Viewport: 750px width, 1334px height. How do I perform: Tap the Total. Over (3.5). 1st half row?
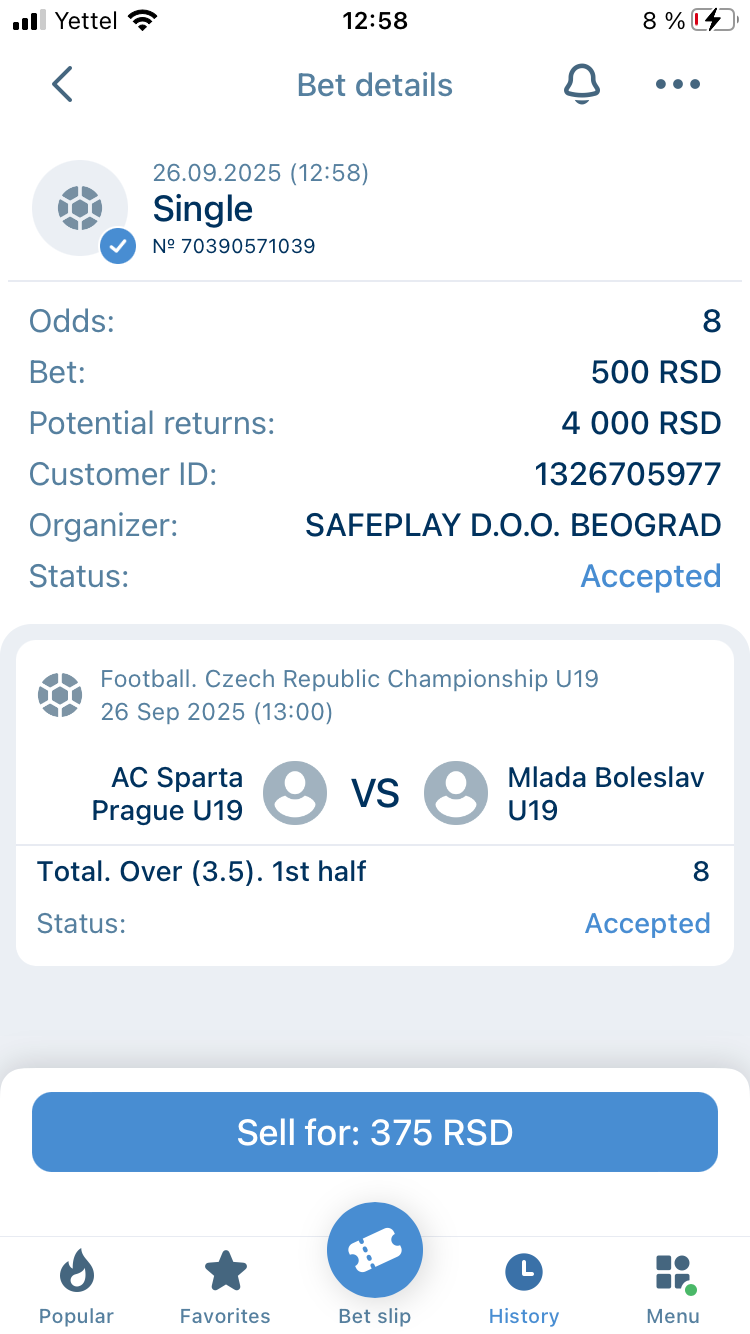click(202, 872)
